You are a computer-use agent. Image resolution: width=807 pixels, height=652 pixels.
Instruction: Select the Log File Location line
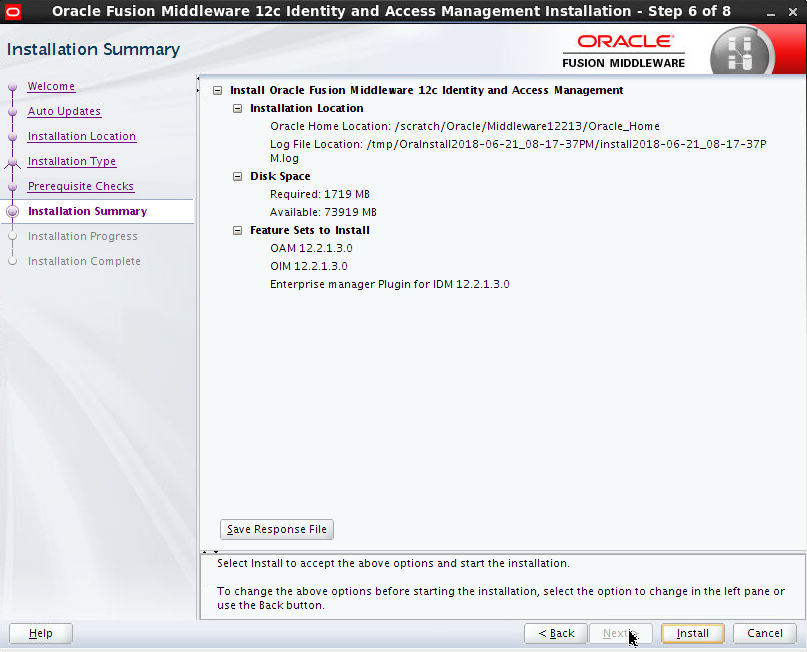[518, 151]
